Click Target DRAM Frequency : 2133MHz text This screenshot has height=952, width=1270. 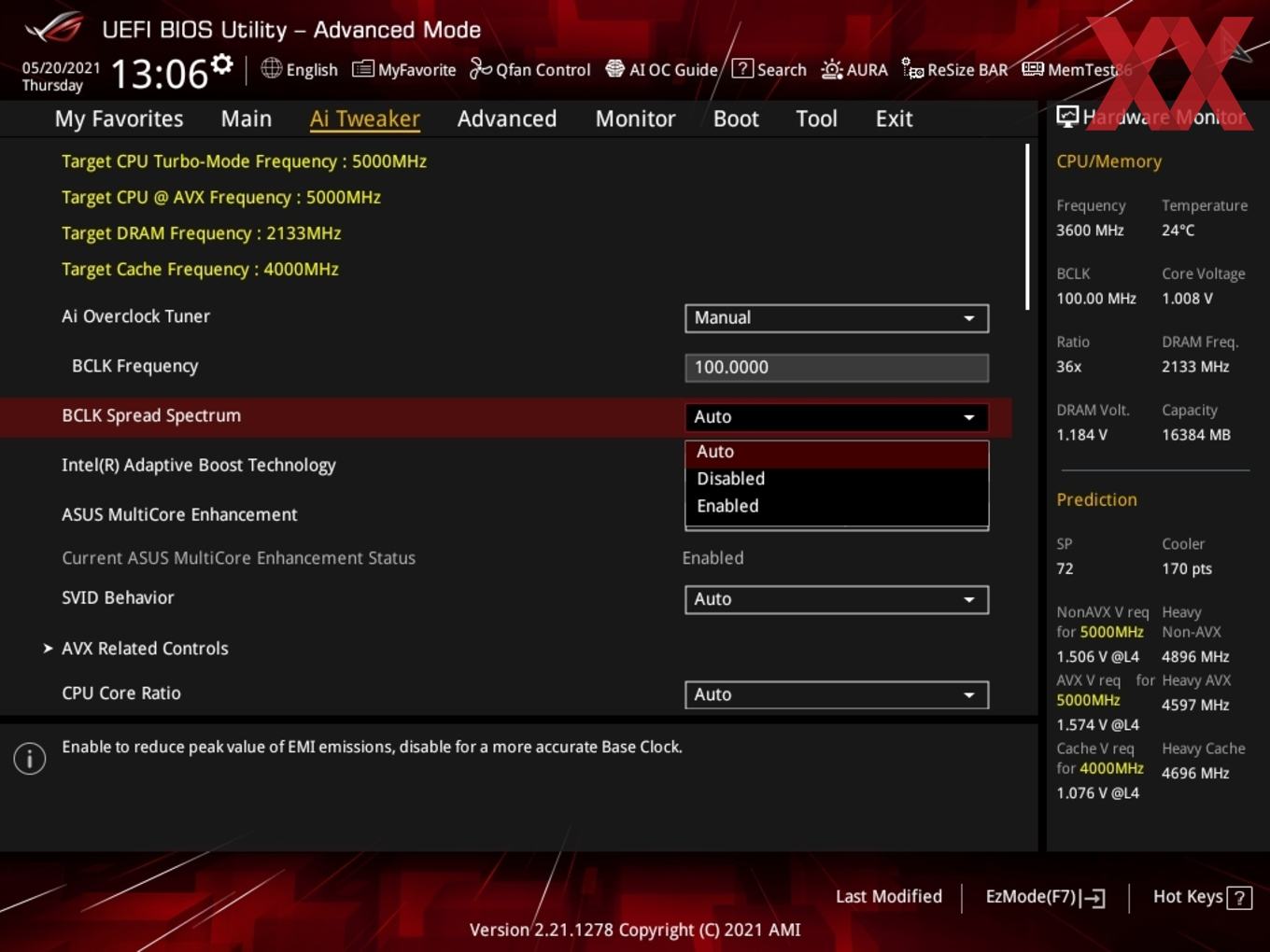(201, 233)
